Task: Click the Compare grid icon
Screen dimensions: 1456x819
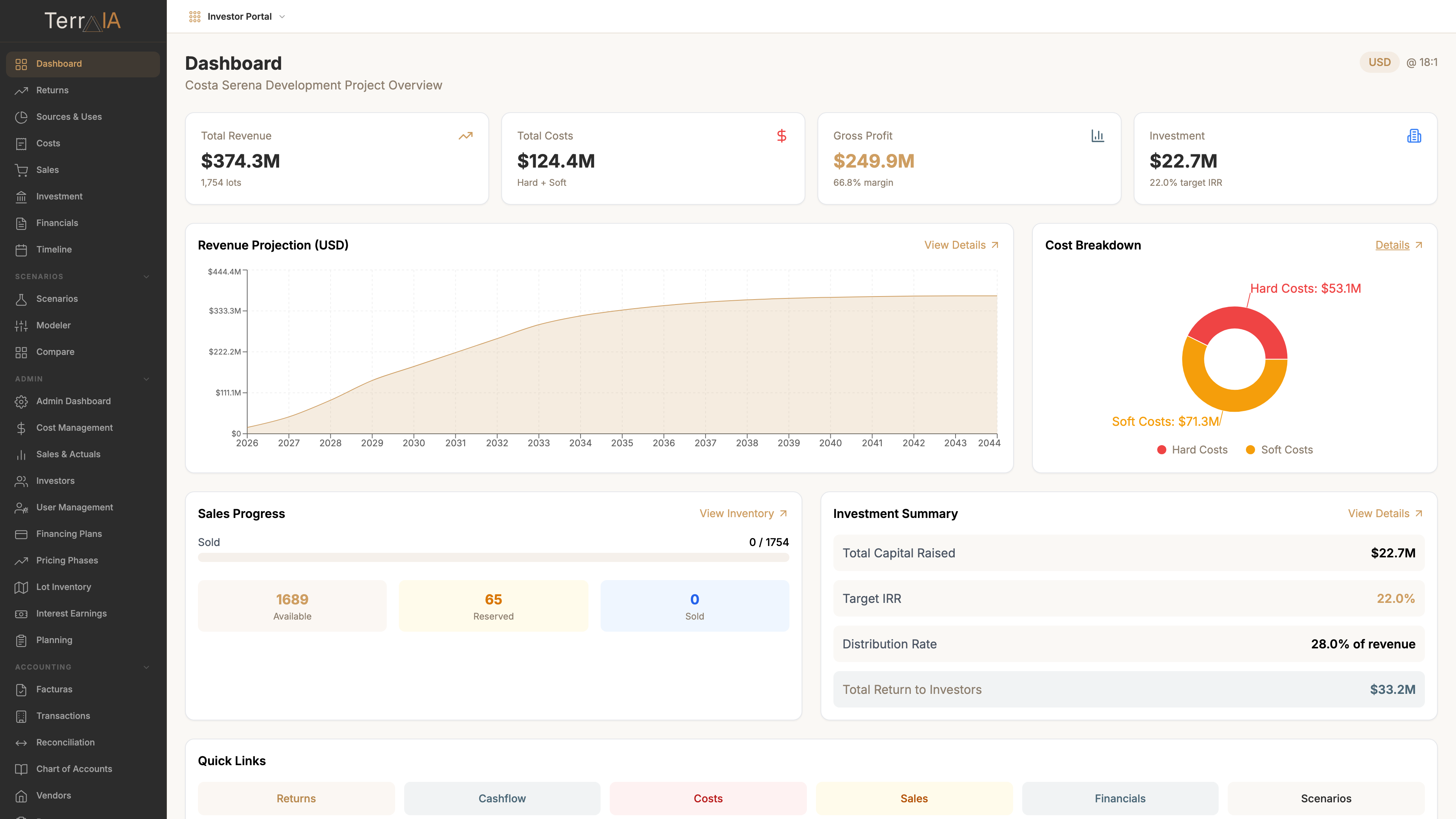Action: tap(22, 352)
